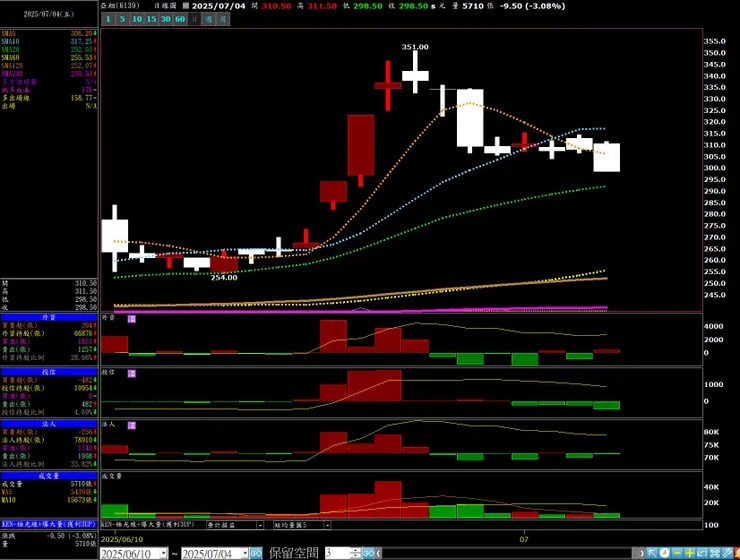Switch to the weekly (週) chart period
740x560 pixels.
(x=209, y=19)
